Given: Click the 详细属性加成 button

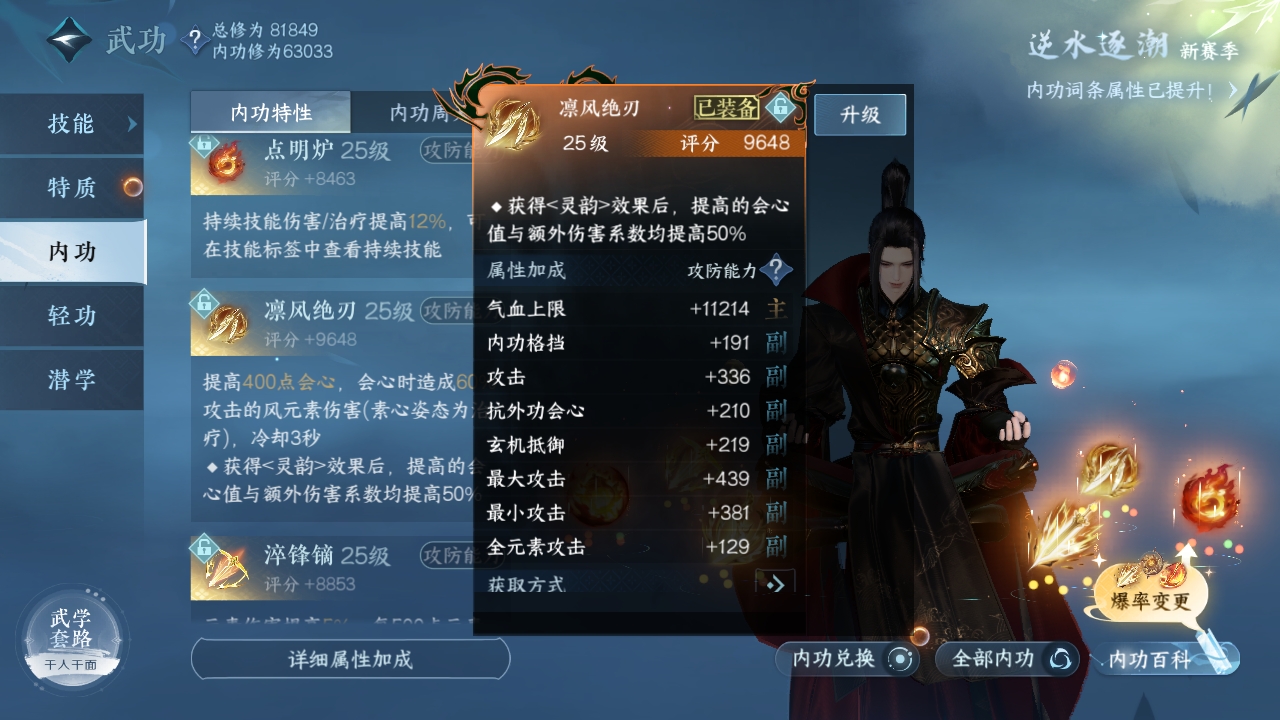Looking at the screenshot, I should (350, 659).
